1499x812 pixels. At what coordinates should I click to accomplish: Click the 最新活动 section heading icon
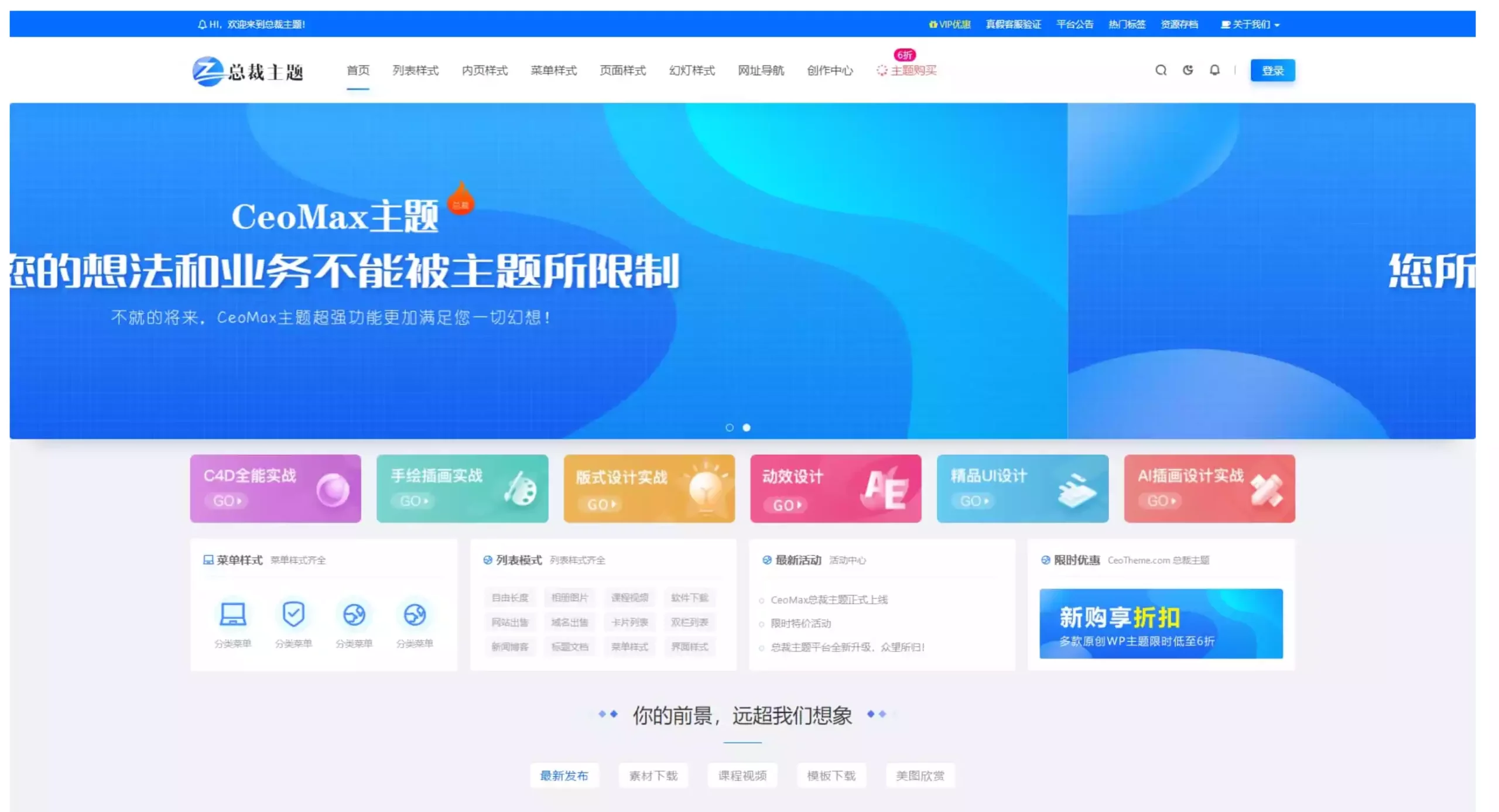click(x=766, y=560)
